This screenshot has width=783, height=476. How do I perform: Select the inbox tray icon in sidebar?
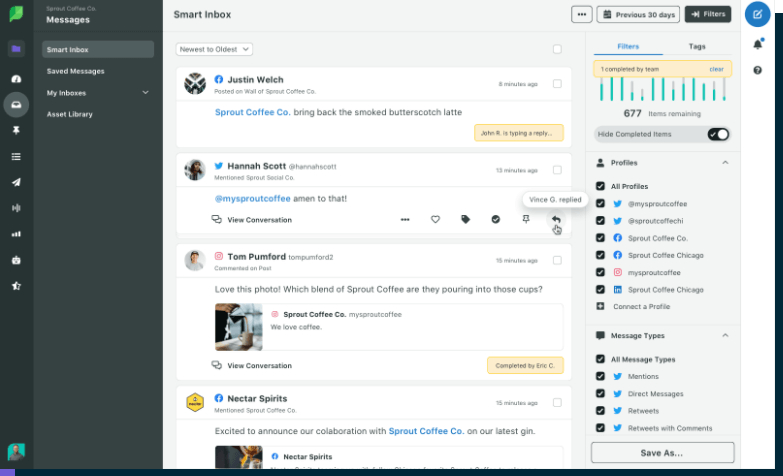[x=16, y=105]
